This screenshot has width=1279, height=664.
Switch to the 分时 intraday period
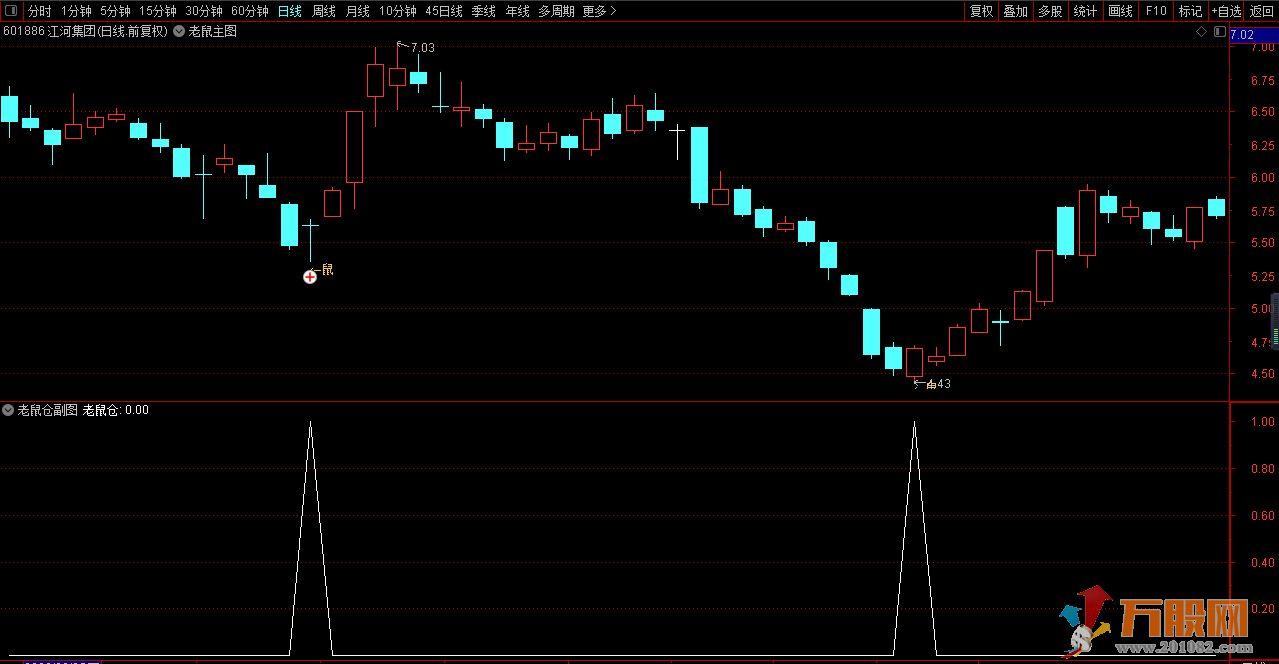click(39, 11)
